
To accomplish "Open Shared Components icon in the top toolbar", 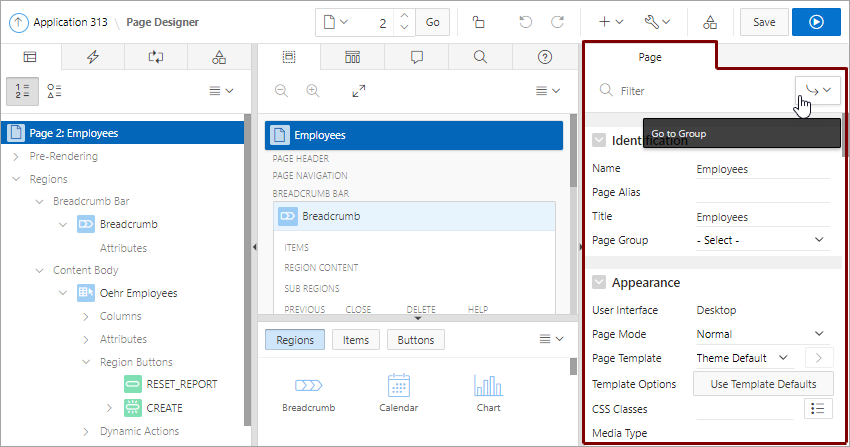I will [x=710, y=22].
